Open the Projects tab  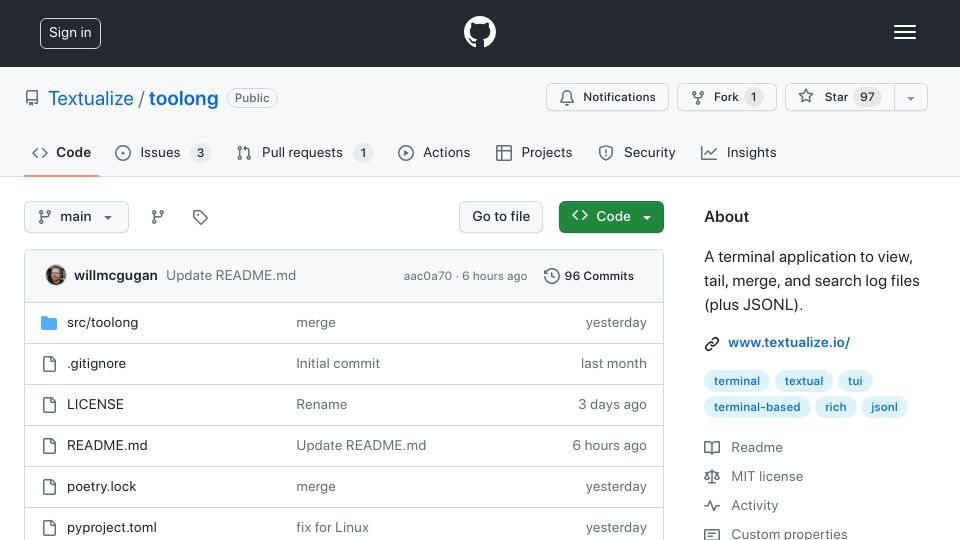tap(534, 152)
